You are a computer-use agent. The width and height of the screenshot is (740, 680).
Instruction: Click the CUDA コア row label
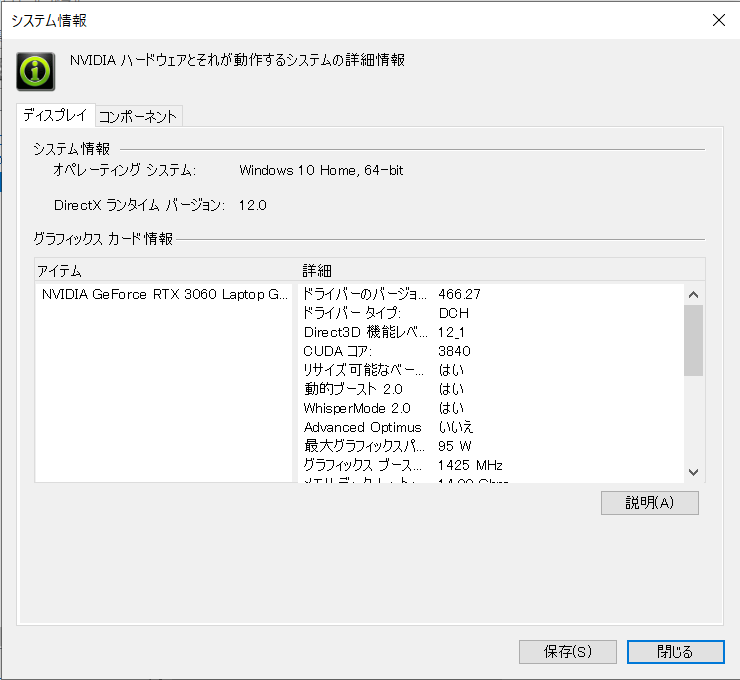tap(337, 351)
